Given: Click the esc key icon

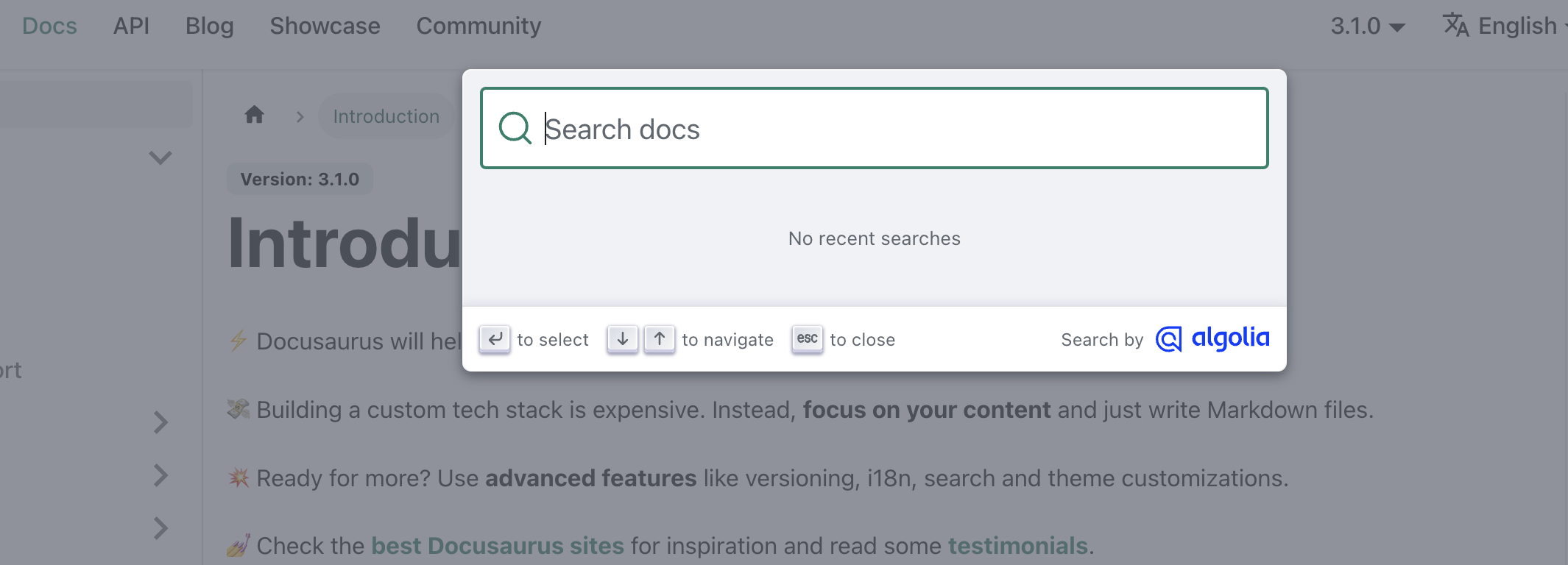Looking at the screenshot, I should (808, 339).
